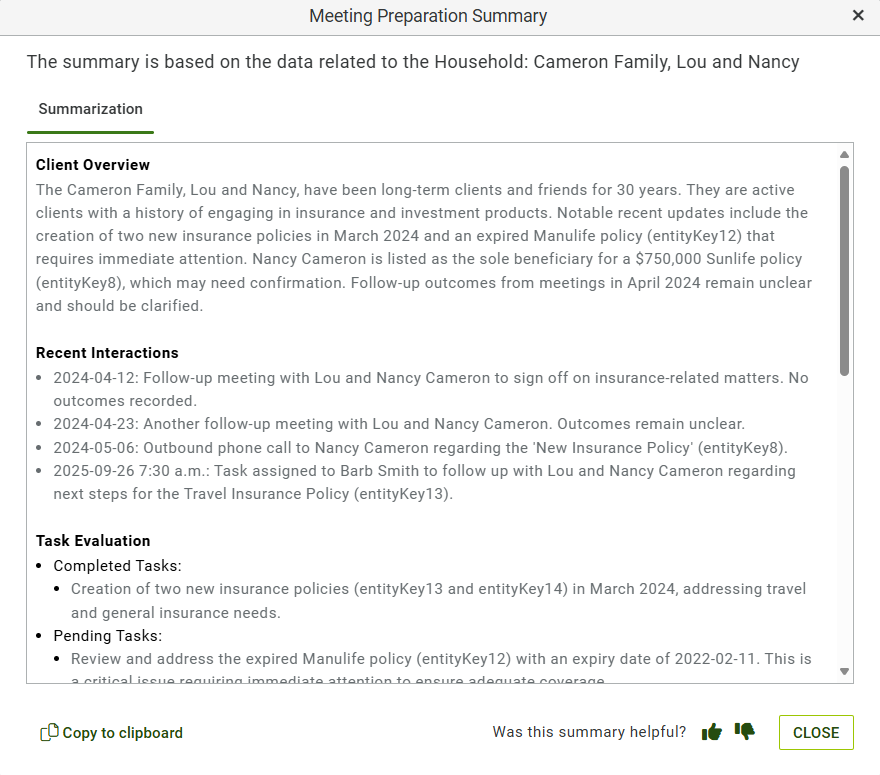Click the Copy to clipboard label
The width and height of the screenshot is (880, 775).
click(x=122, y=733)
